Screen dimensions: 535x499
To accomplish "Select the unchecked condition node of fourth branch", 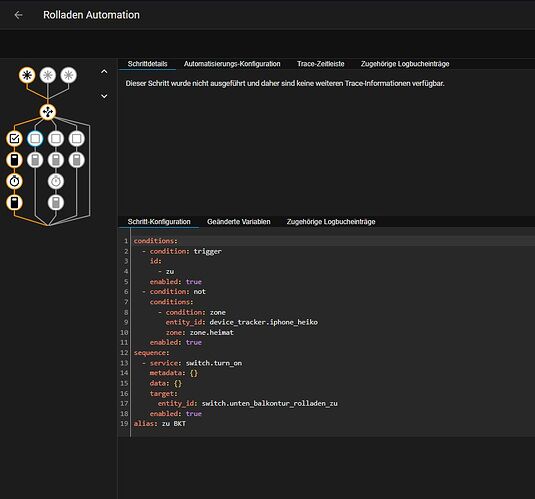I will click(76, 139).
